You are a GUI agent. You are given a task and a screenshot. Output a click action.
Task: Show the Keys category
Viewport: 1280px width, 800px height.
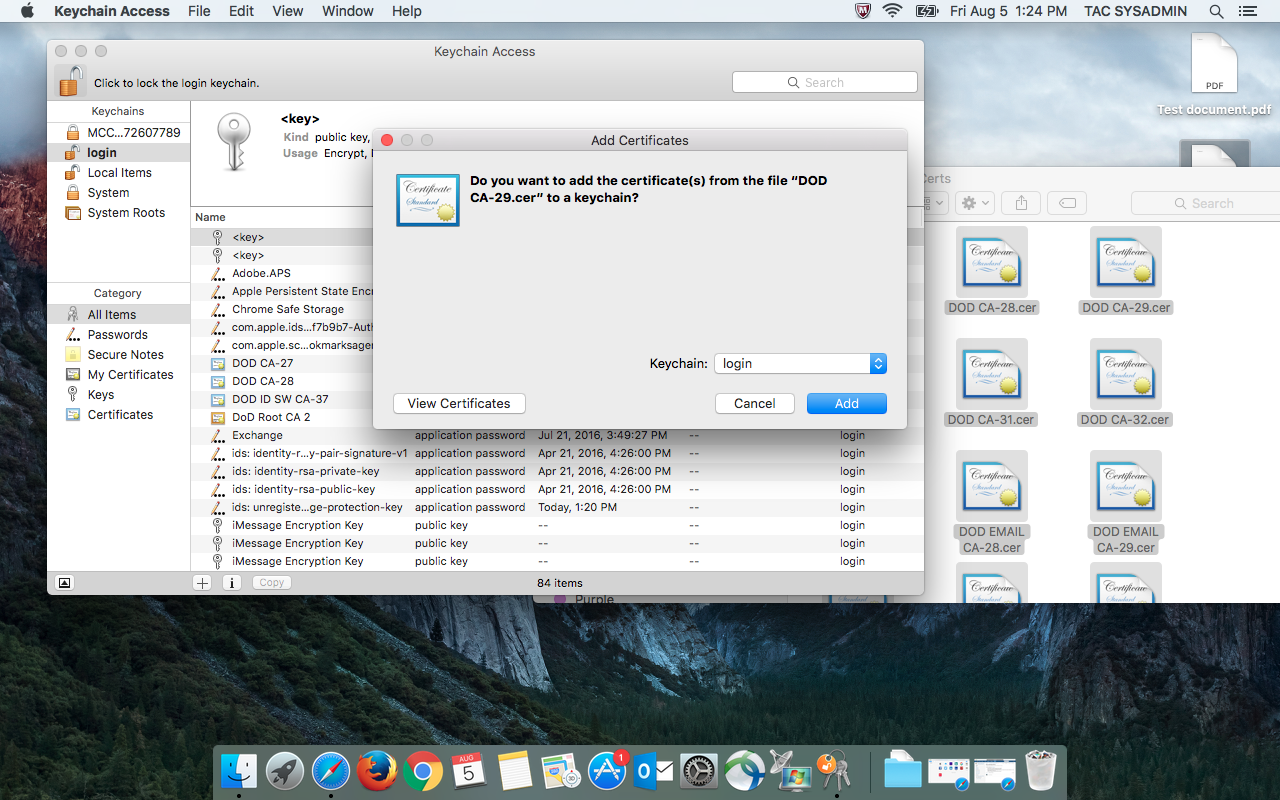point(118,395)
